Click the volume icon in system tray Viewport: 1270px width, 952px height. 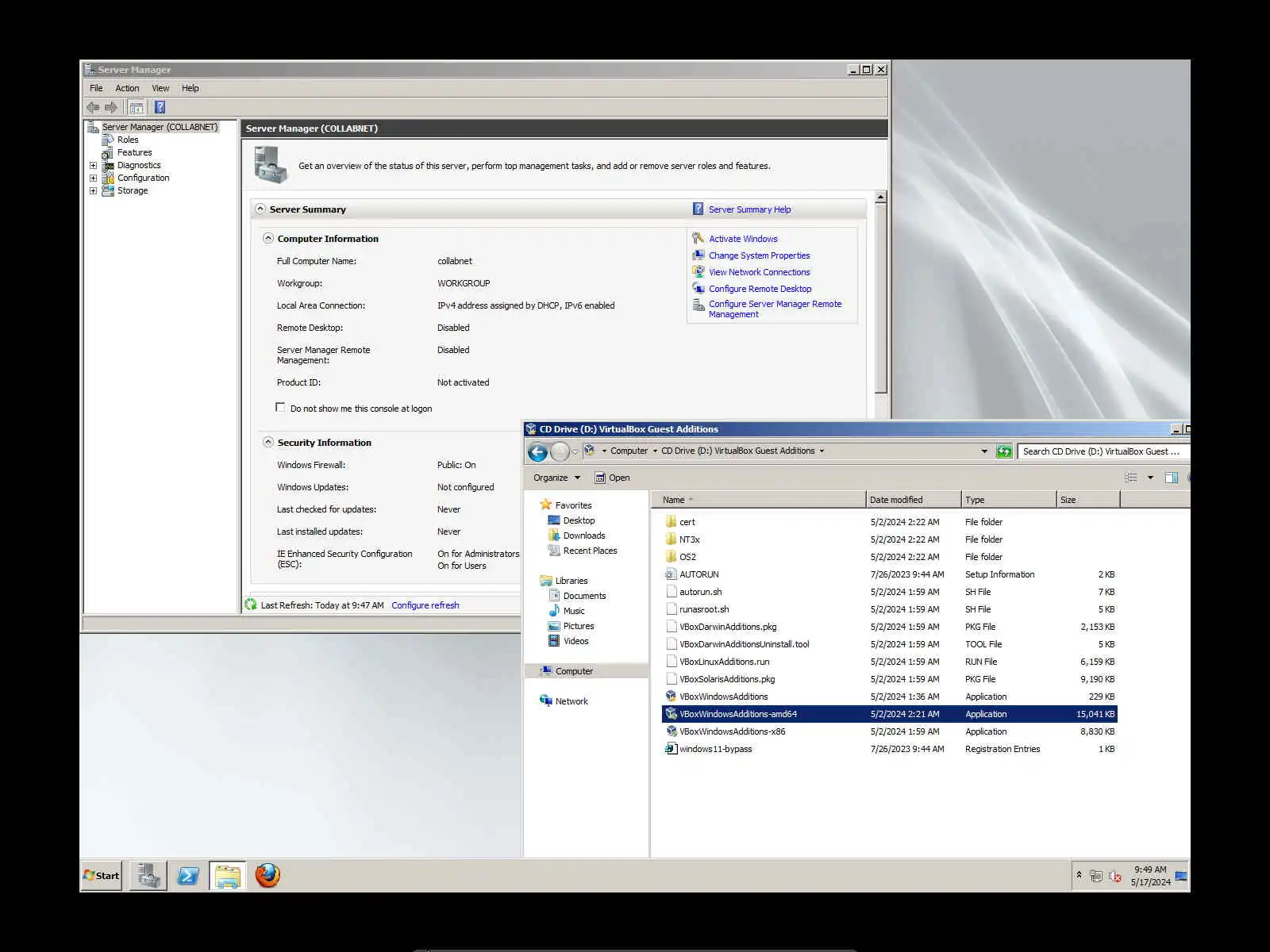1115,876
